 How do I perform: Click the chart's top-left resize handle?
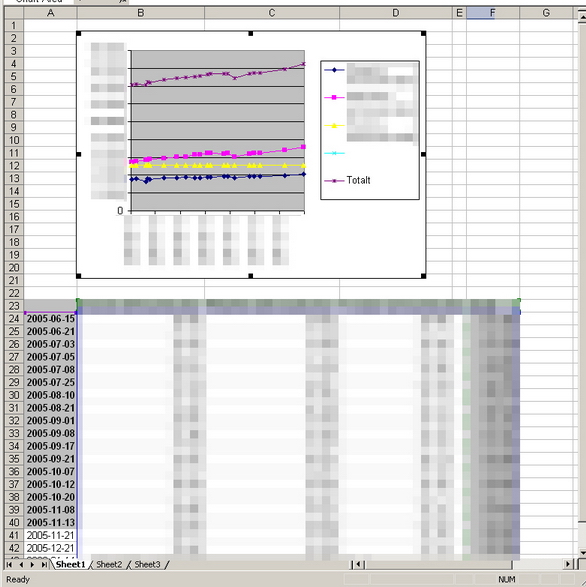[x=79, y=34]
